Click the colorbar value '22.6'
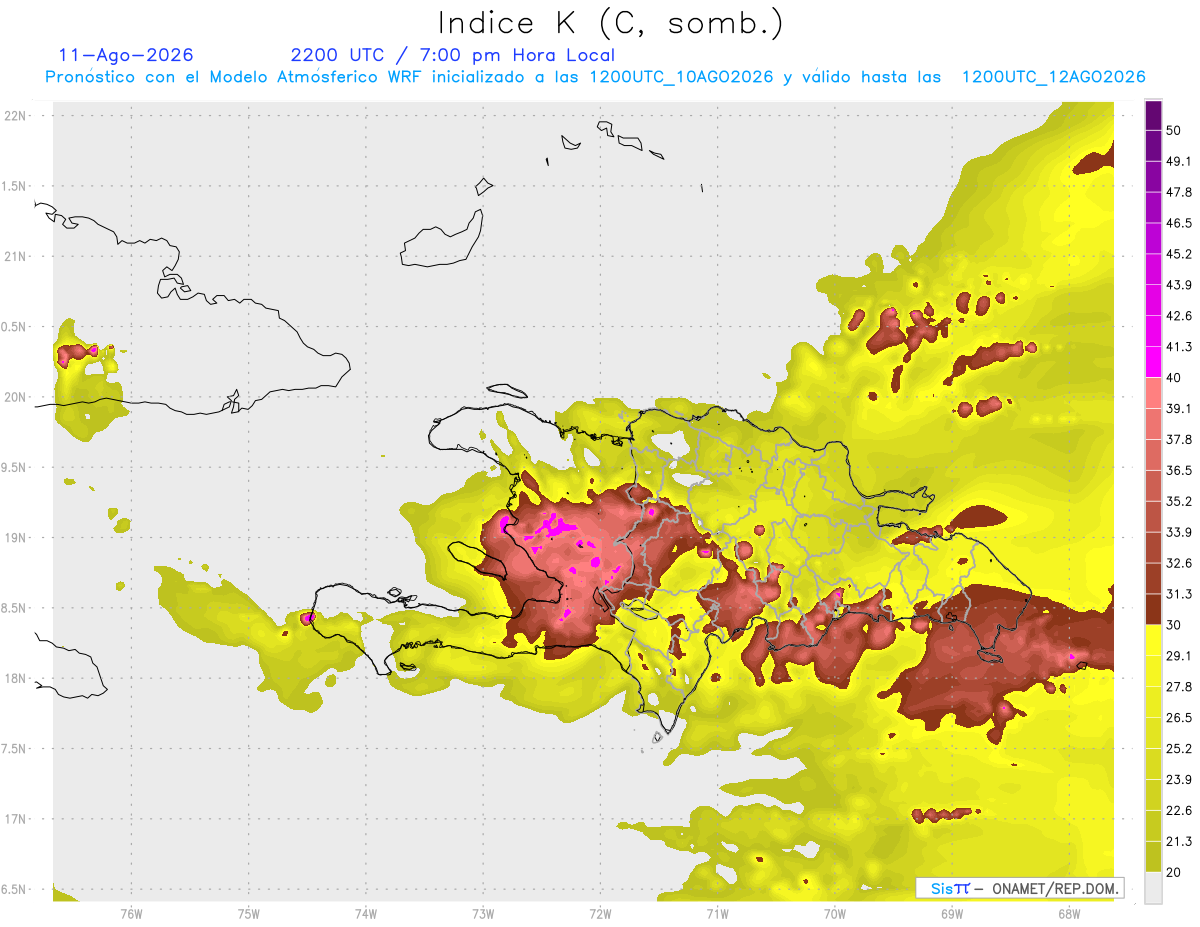1200x927 pixels. 1178,810
